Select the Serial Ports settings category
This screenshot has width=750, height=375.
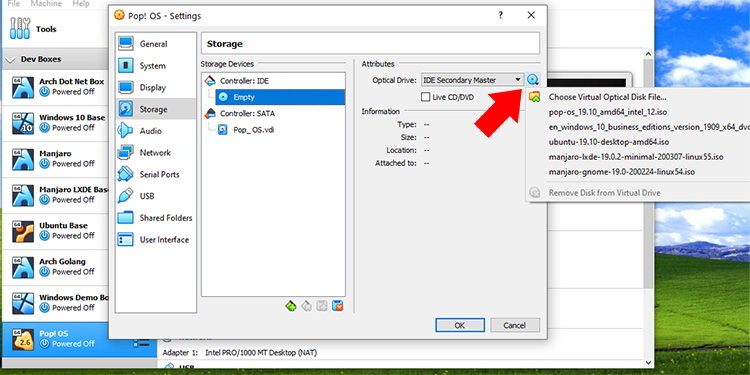pyautogui.click(x=156, y=175)
